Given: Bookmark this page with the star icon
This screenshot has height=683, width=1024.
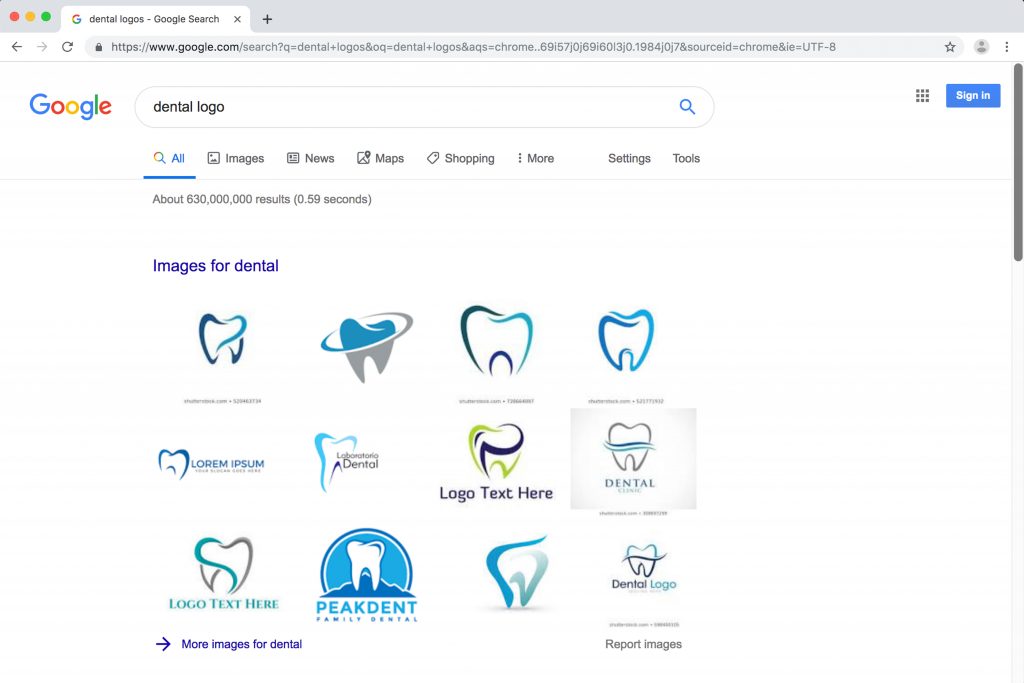Looking at the screenshot, I should click(950, 47).
